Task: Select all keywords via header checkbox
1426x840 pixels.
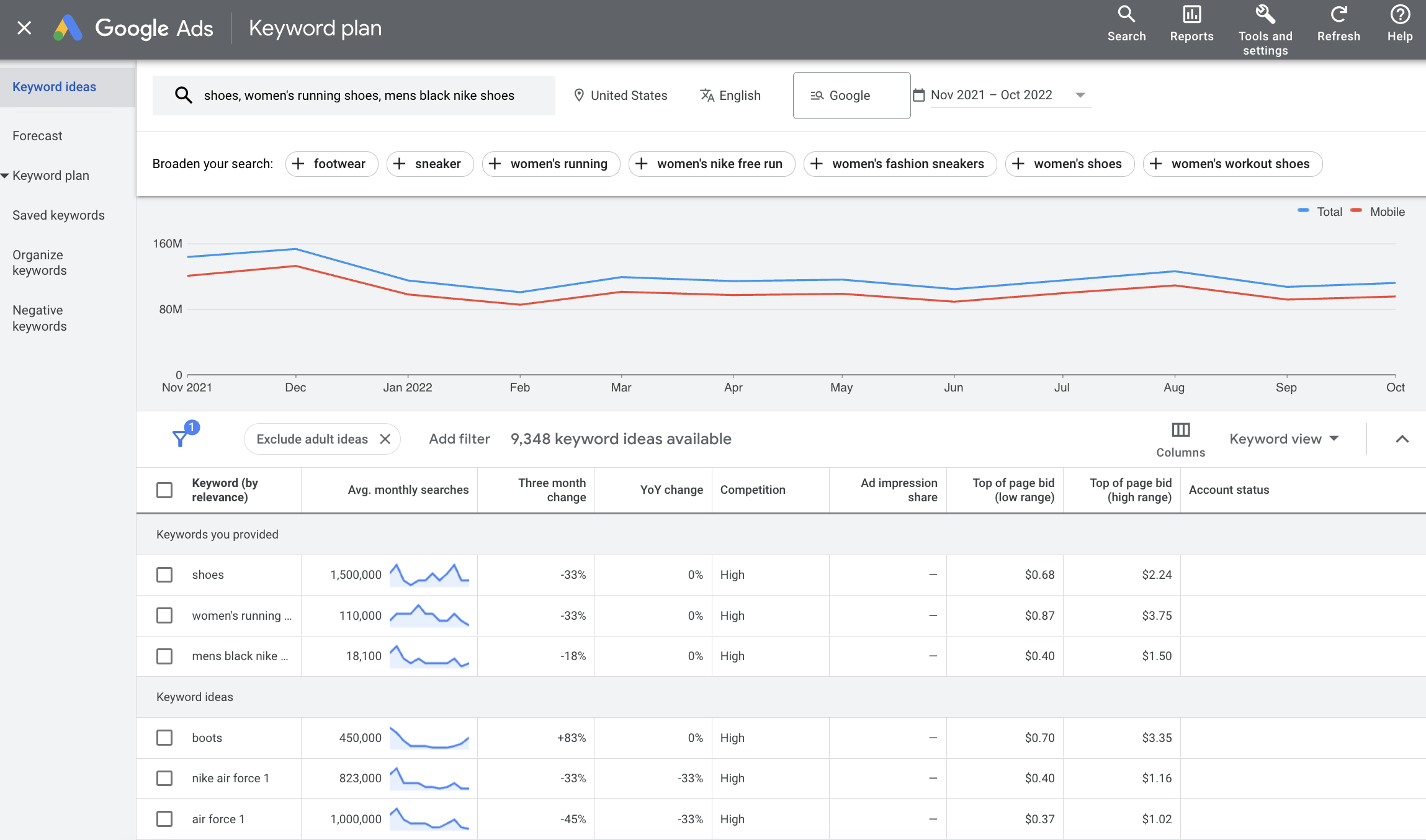Action: tap(164, 489)
